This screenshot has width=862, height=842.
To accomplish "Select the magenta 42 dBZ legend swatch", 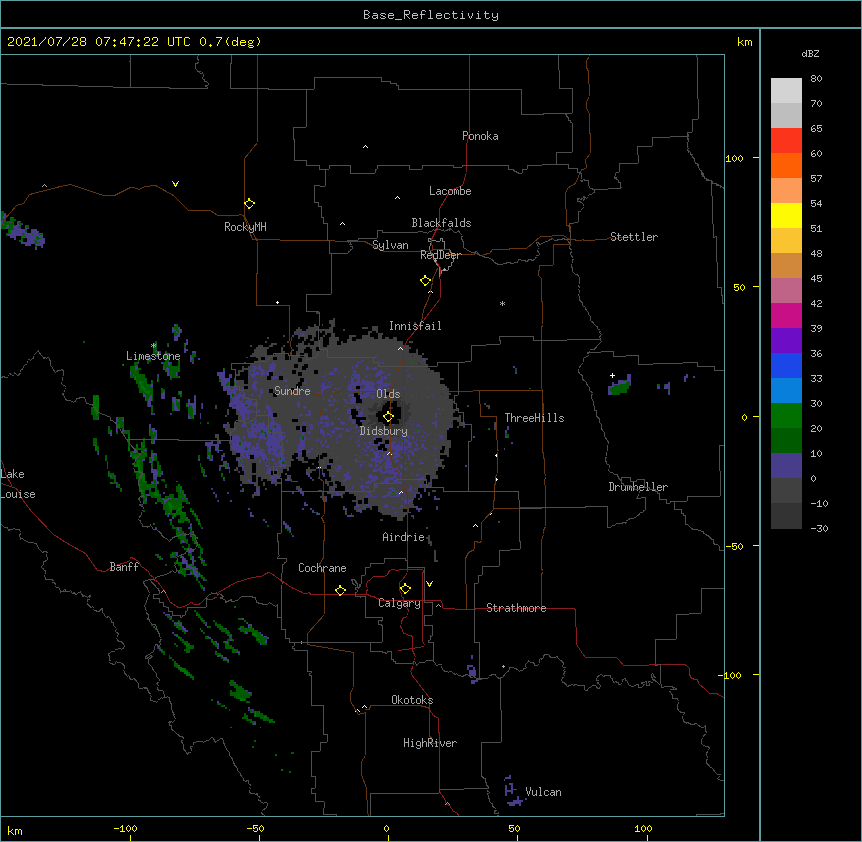I will 786,315.
